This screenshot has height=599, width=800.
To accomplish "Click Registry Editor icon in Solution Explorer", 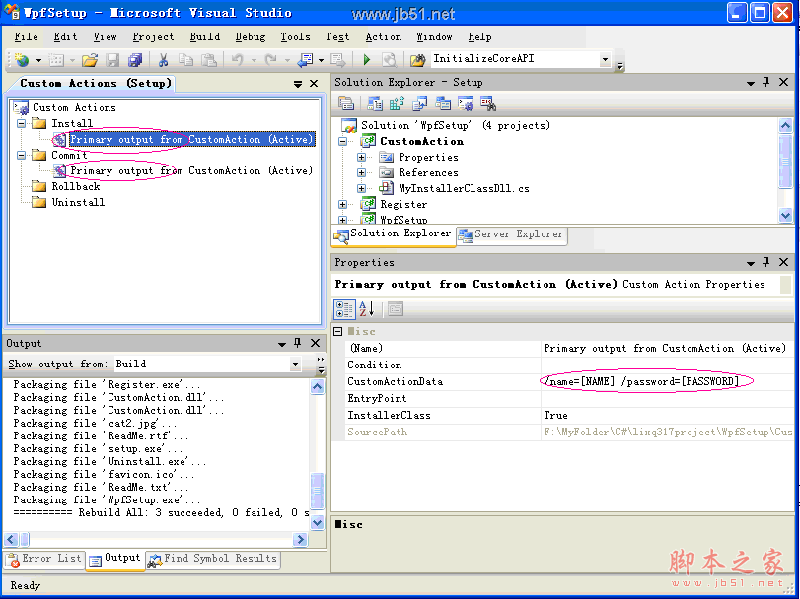I will 397,104.
